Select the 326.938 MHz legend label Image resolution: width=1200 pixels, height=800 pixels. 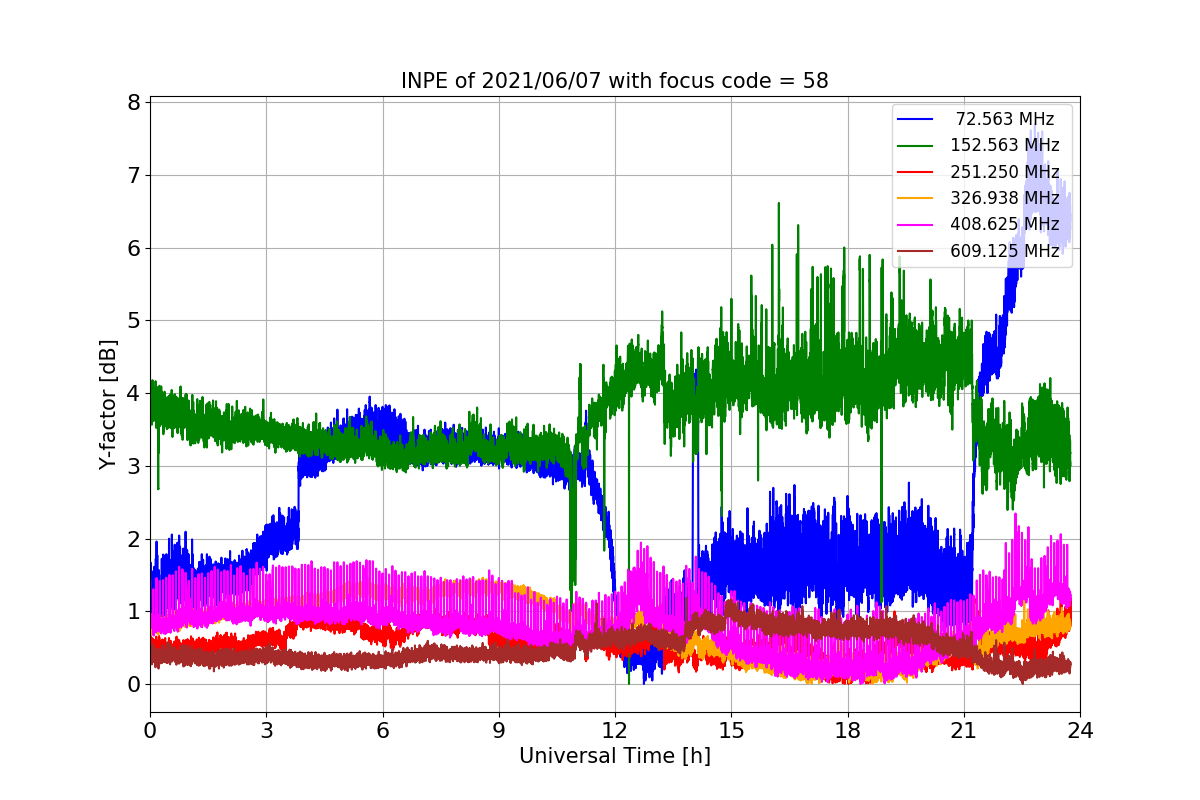(1004, 198)
